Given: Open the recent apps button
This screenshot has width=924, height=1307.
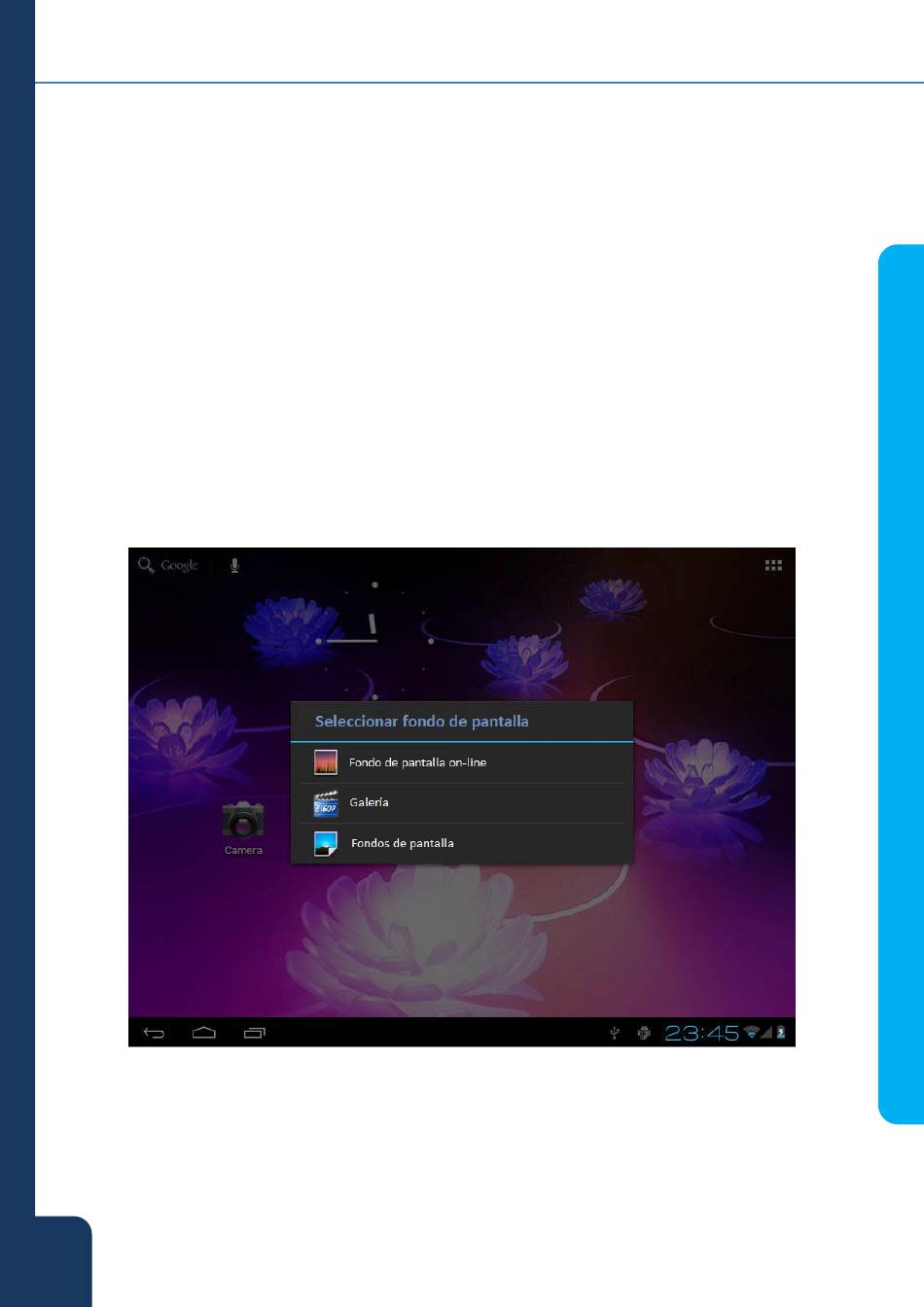Looking at the screenshot, I should (x=255, y=1033).
